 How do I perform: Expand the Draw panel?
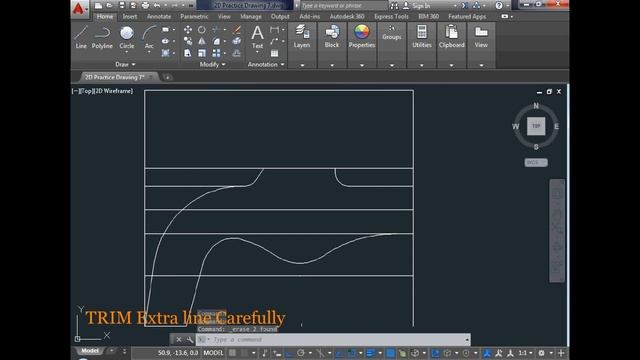(125, 64)
